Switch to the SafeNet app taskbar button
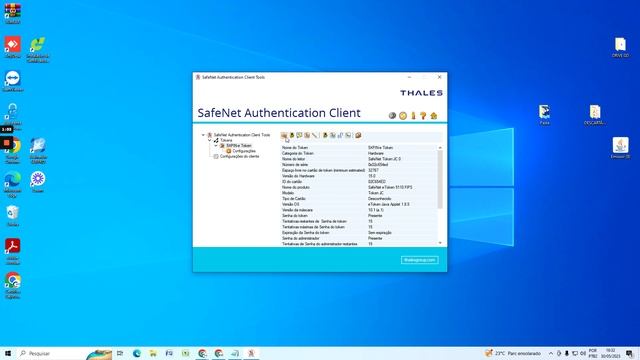 click(x=251, y=353)
